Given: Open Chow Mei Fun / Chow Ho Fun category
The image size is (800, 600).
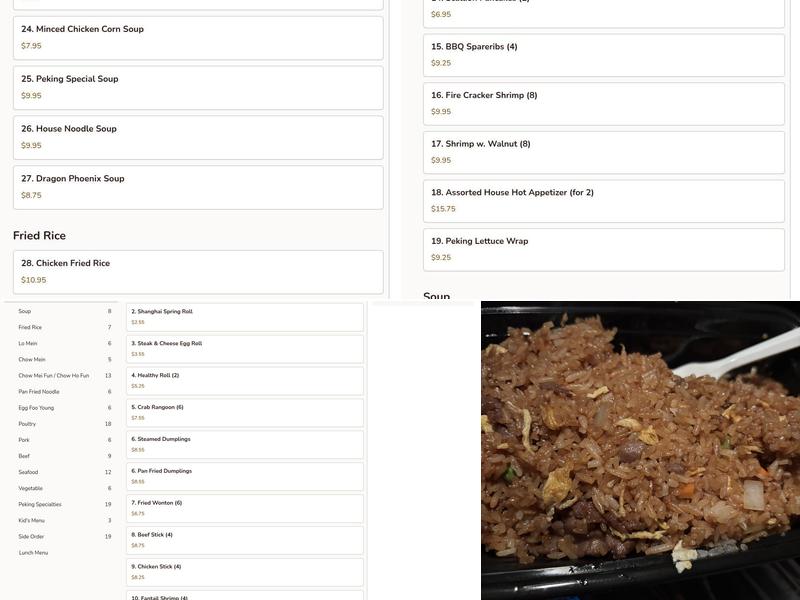Looking at the screenshot, I should click(x=53, y=376).
